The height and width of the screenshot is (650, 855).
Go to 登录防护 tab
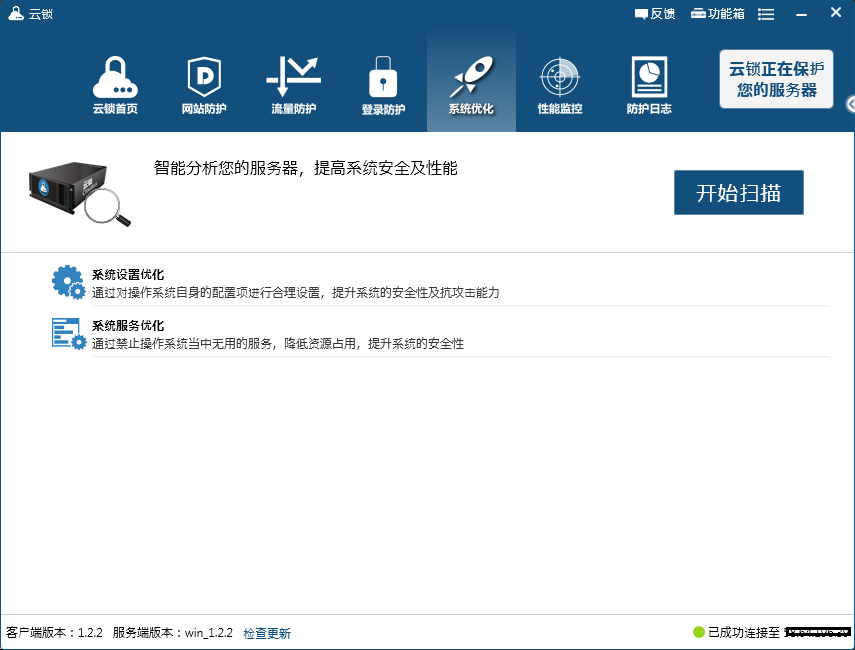pyautogui.click(x=383, y=85)
